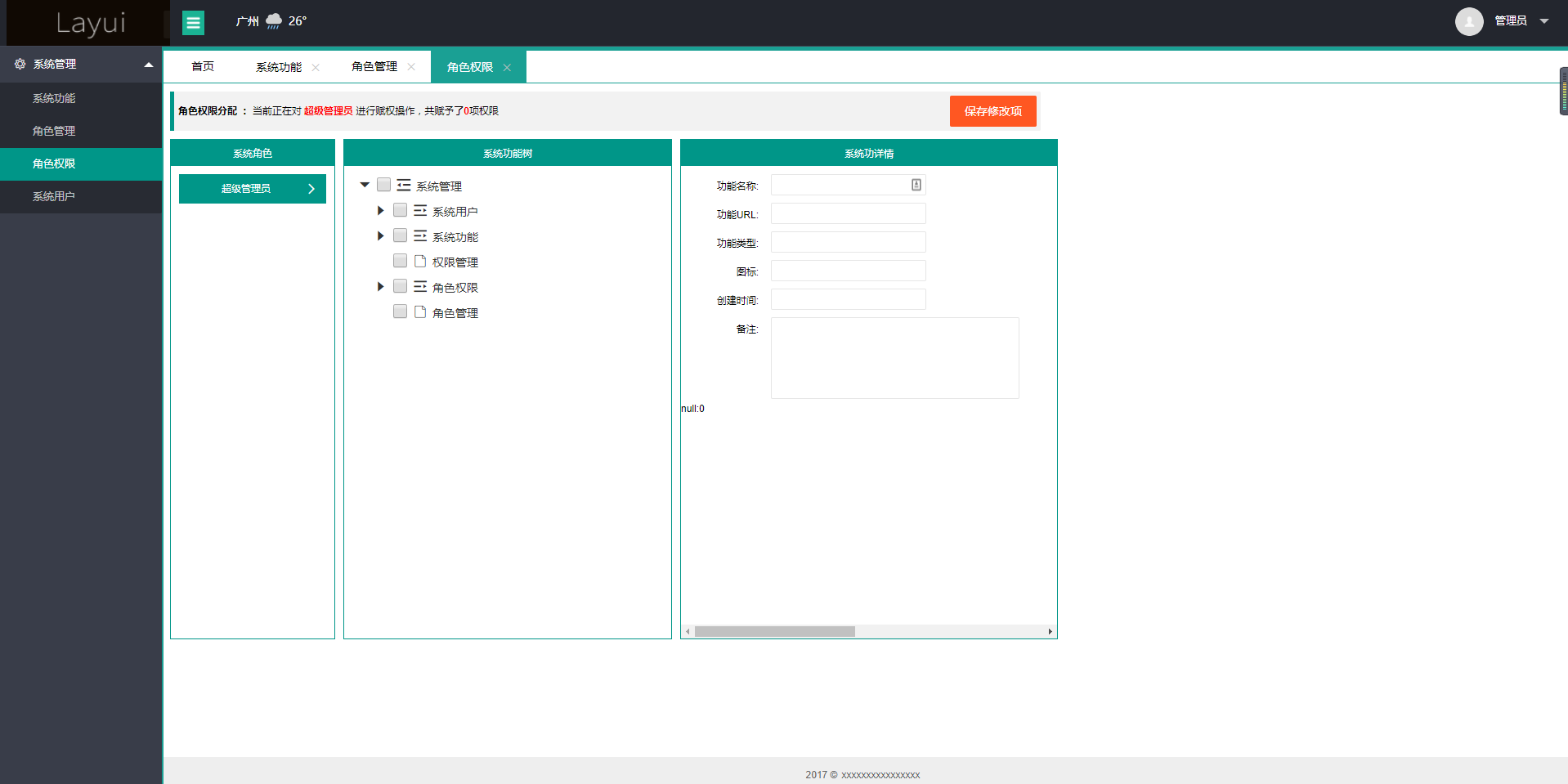Collapse the 系统管理 sidebar menu arrow
Image resolution: width=1568 pixels, height=784 pixels.
tap(149, 65)
